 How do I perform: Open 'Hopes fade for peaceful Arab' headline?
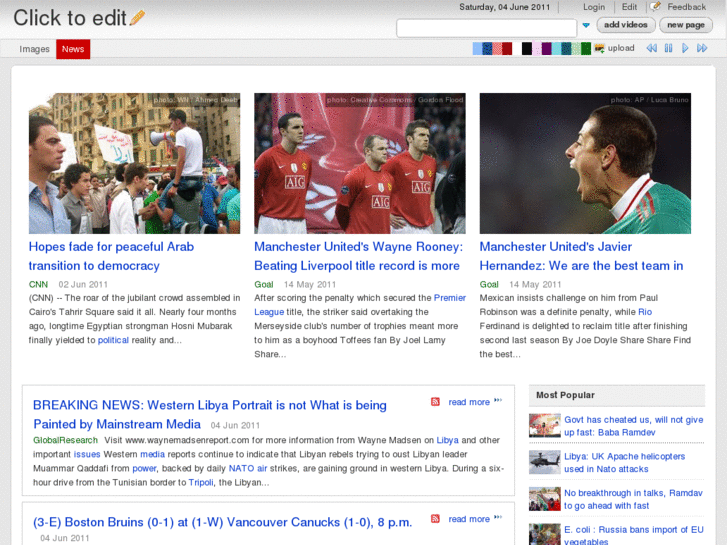[x=111, y=256]
